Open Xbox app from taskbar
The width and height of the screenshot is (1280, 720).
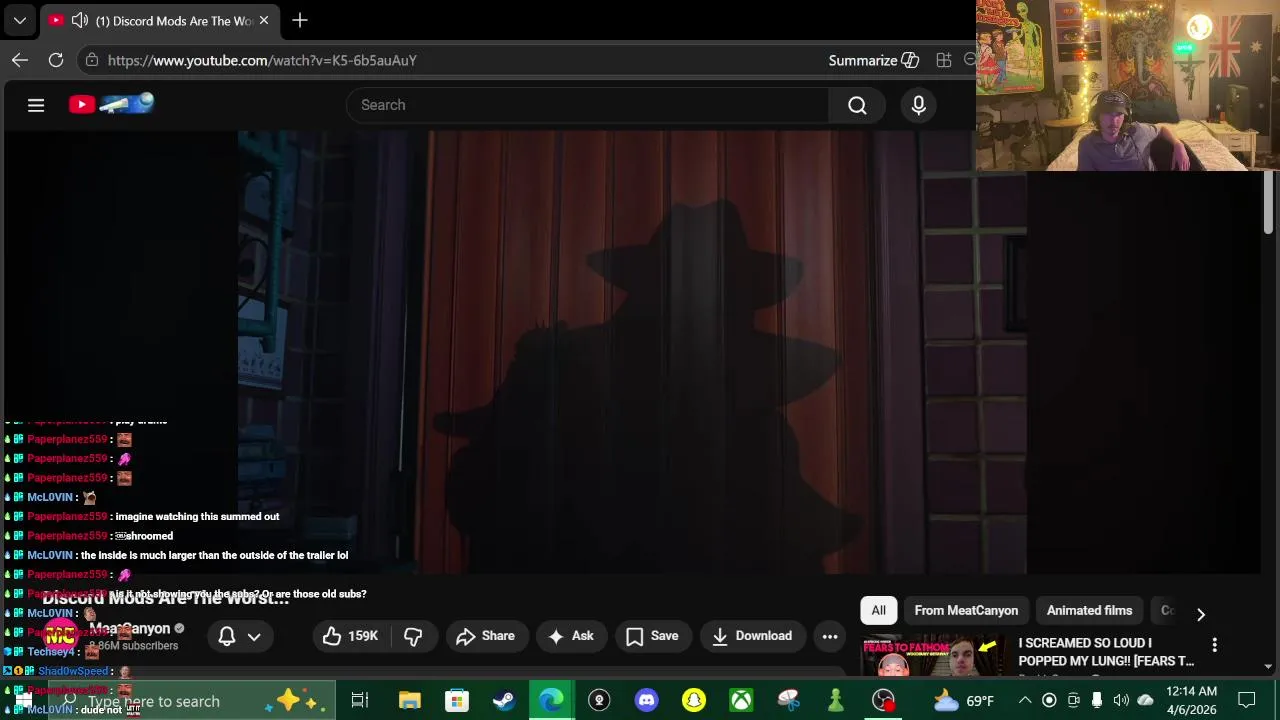tap(741, 701)
